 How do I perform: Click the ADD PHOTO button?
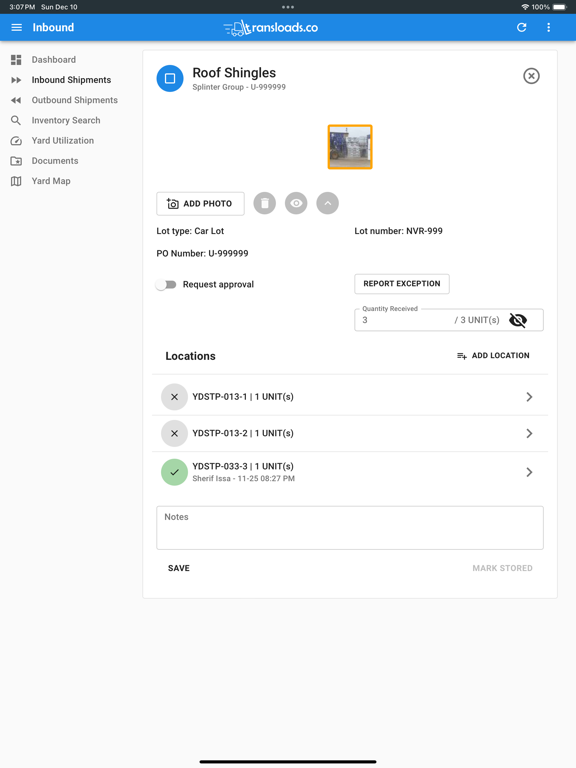pyautogui.click(x=200, y=204)
